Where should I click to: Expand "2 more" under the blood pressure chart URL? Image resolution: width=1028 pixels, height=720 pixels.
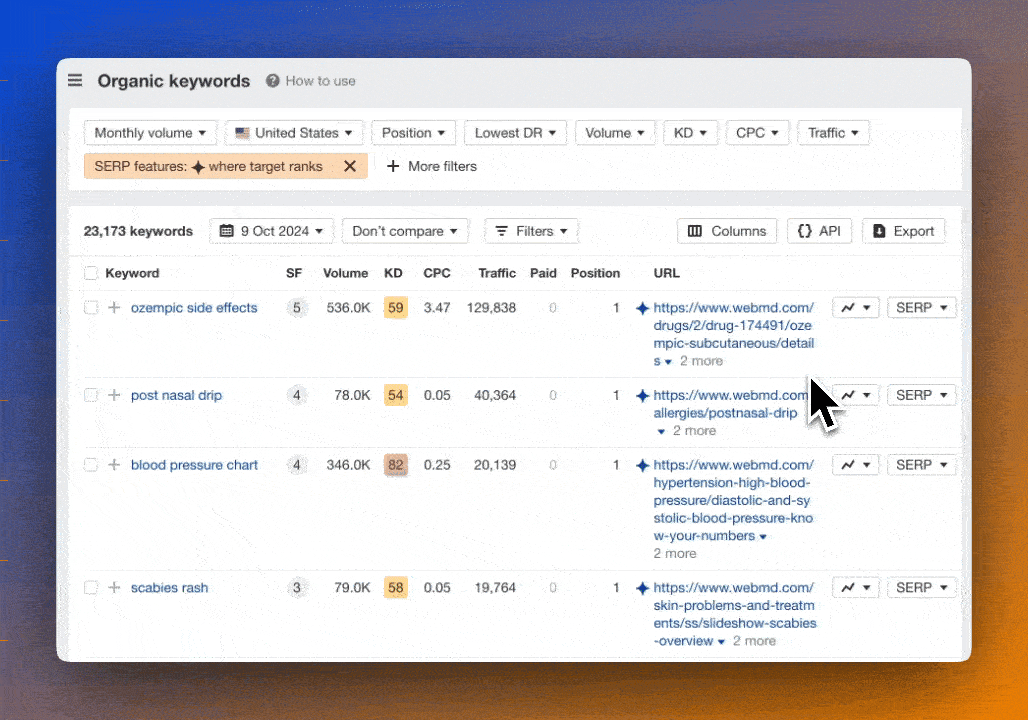(x=674, y=553)
